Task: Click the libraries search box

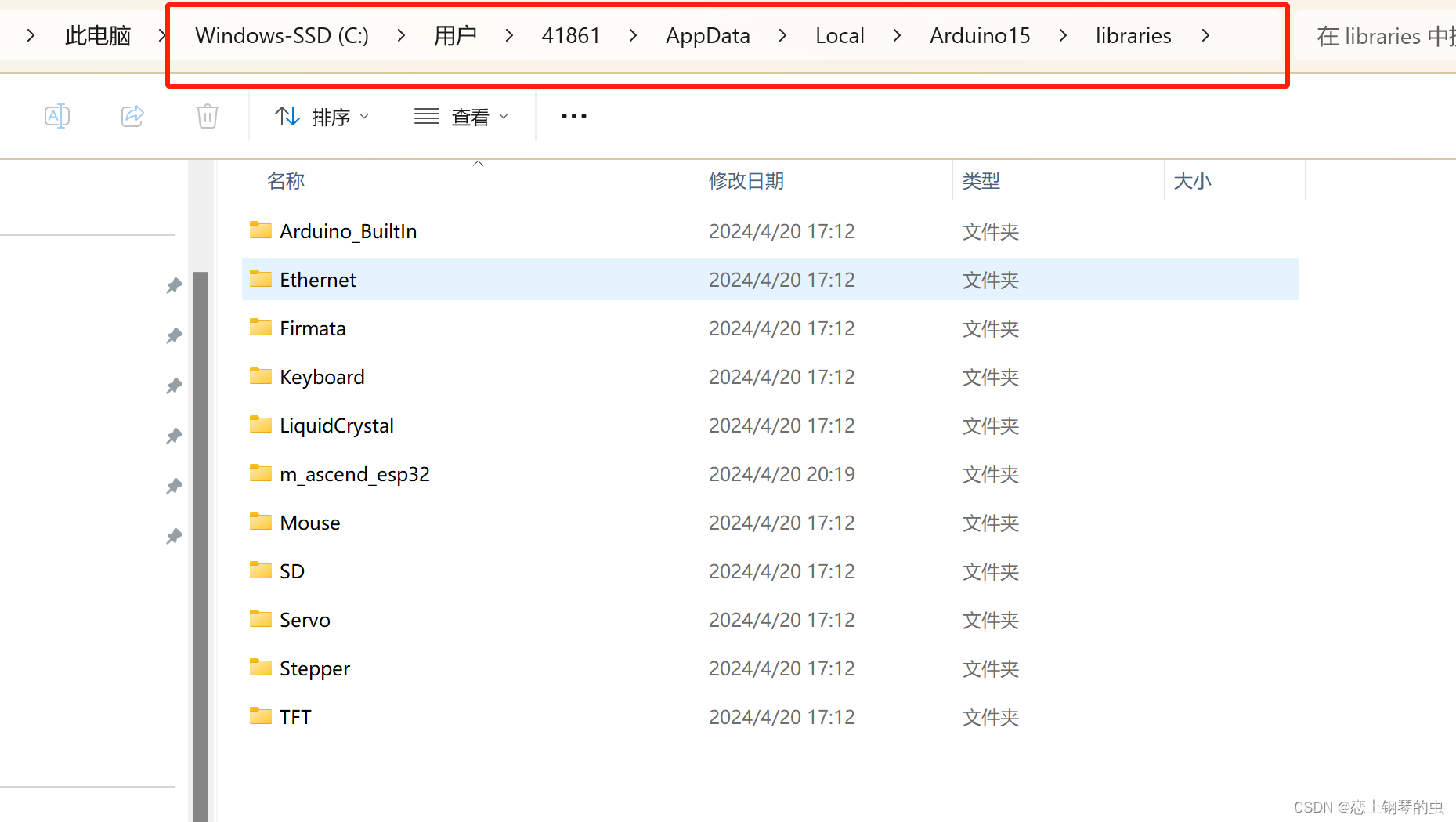Action: click(x=1376, y=36)
